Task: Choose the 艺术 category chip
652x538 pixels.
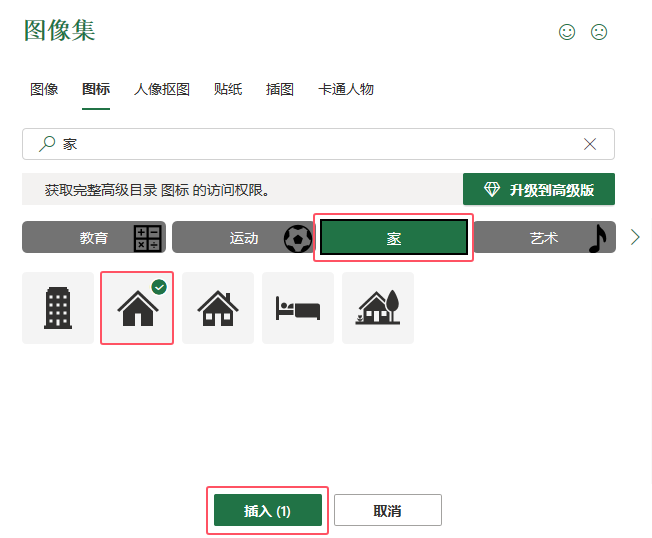Action: tap(544, 237)
